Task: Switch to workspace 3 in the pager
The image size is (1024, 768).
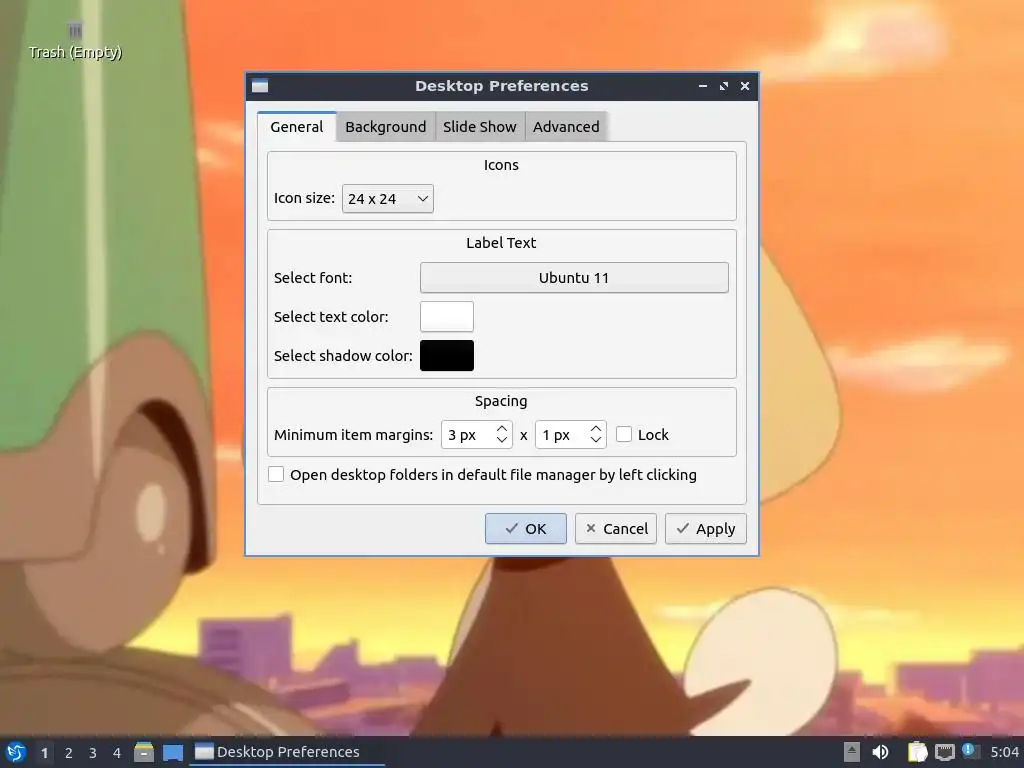Action: tap(93, 753)
